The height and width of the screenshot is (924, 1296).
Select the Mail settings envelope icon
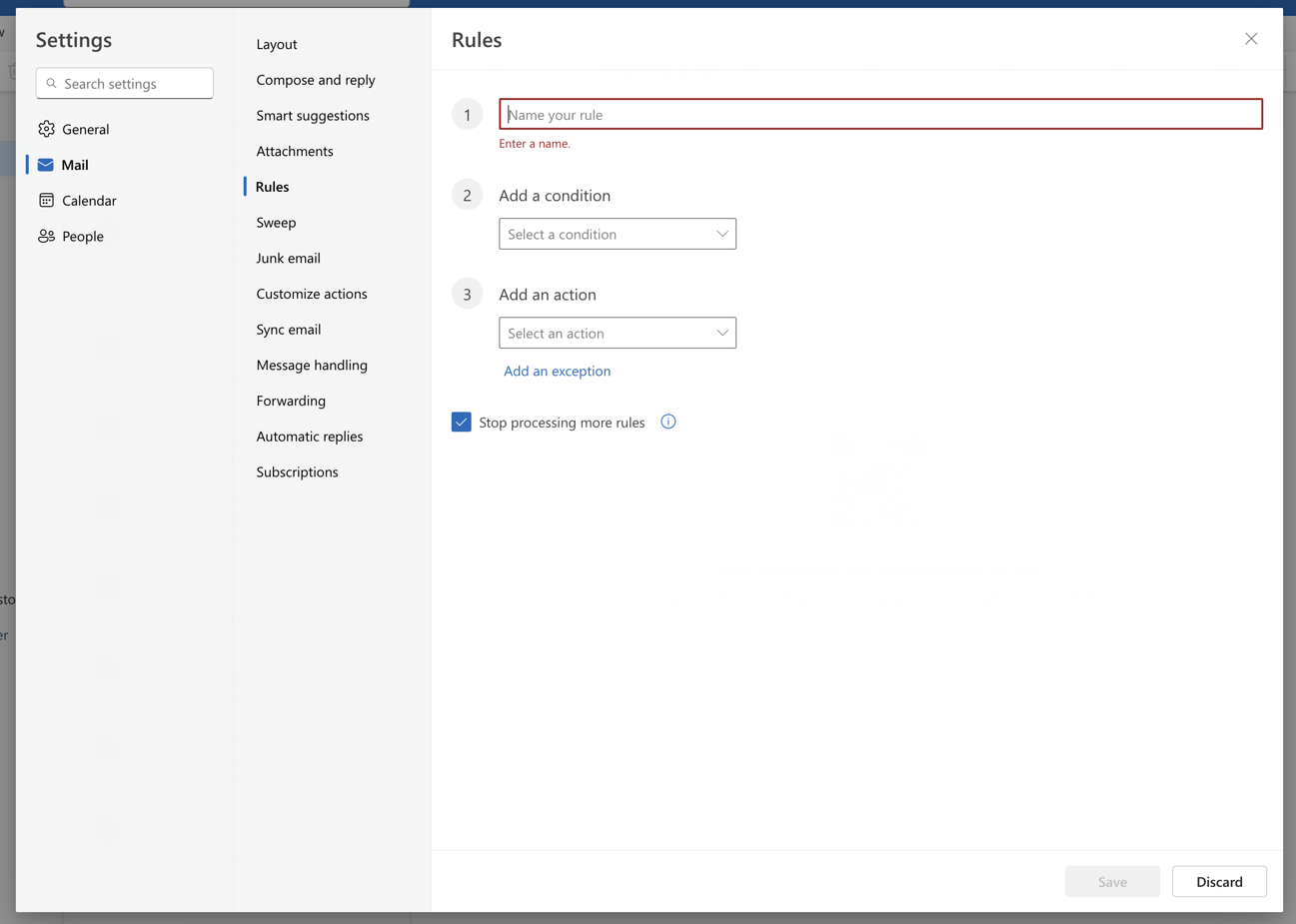pos(46,164)
